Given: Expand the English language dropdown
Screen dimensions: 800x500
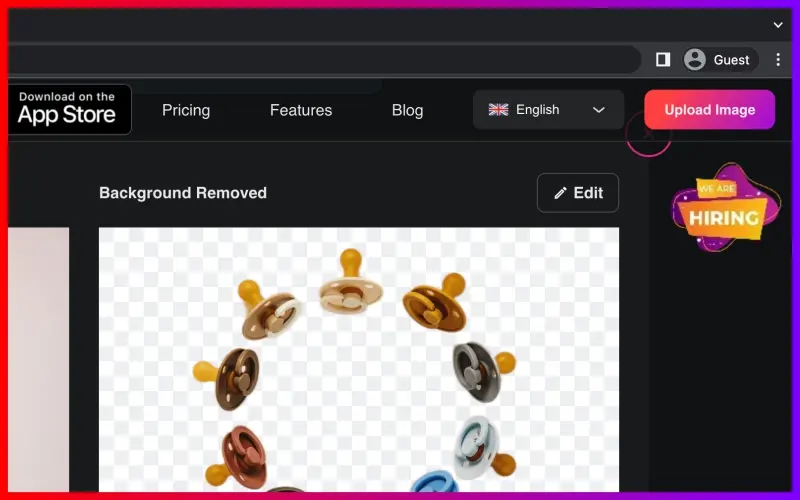Looking at the screenshot, I should [548, 110].
